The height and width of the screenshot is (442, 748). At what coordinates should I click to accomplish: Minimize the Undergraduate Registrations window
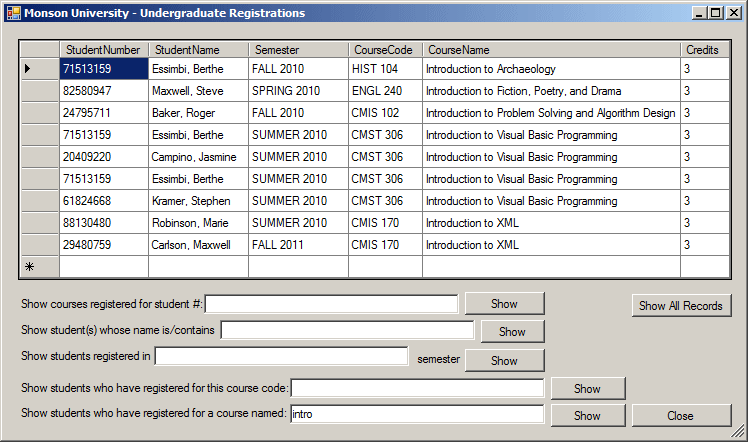(x=699, y=13)
